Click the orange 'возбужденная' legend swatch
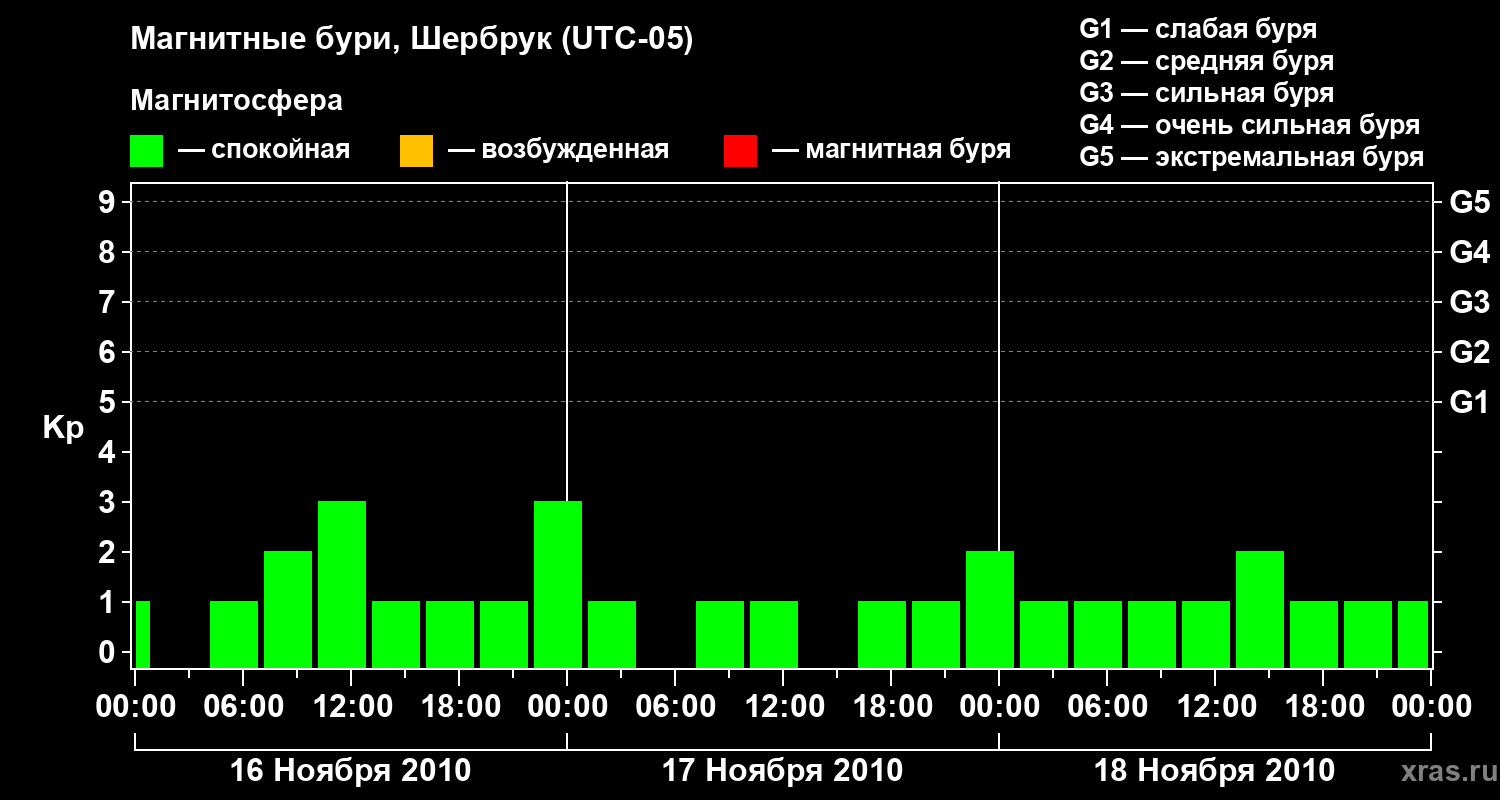The image size is (1500, 800). click(416, 151)
